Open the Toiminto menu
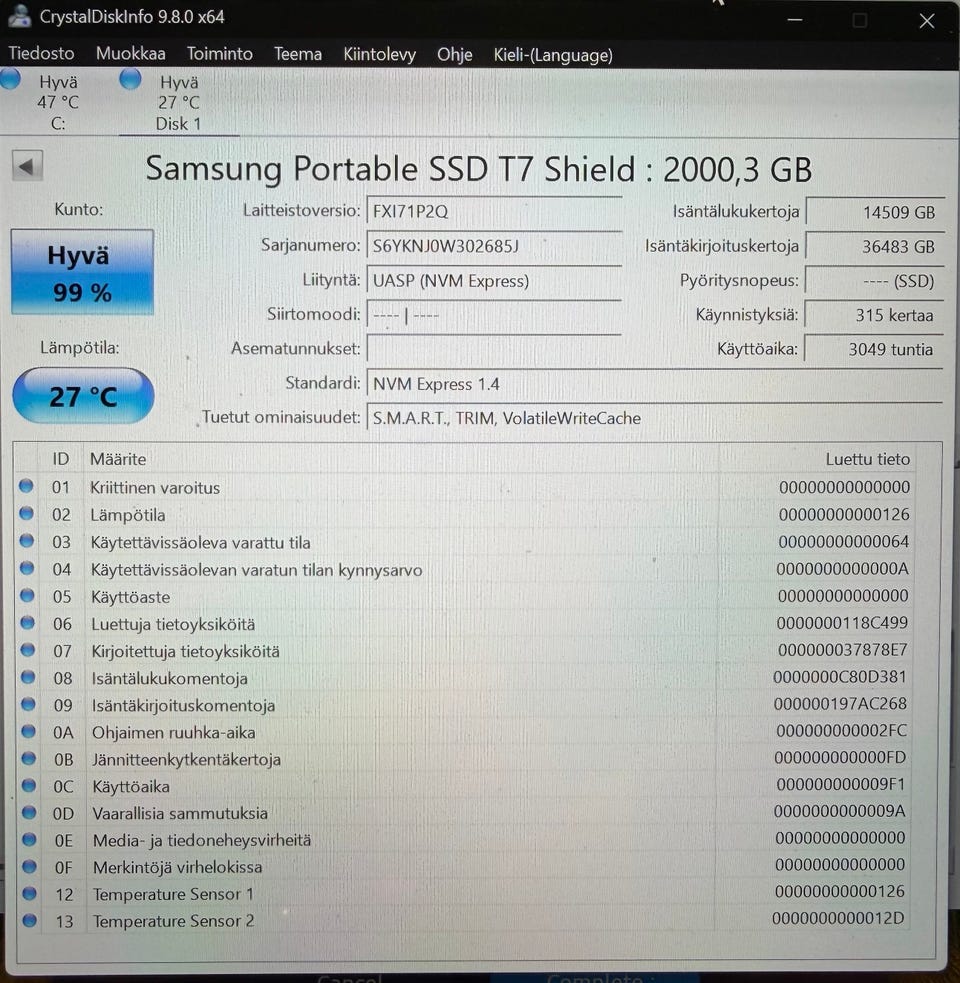 219,54
